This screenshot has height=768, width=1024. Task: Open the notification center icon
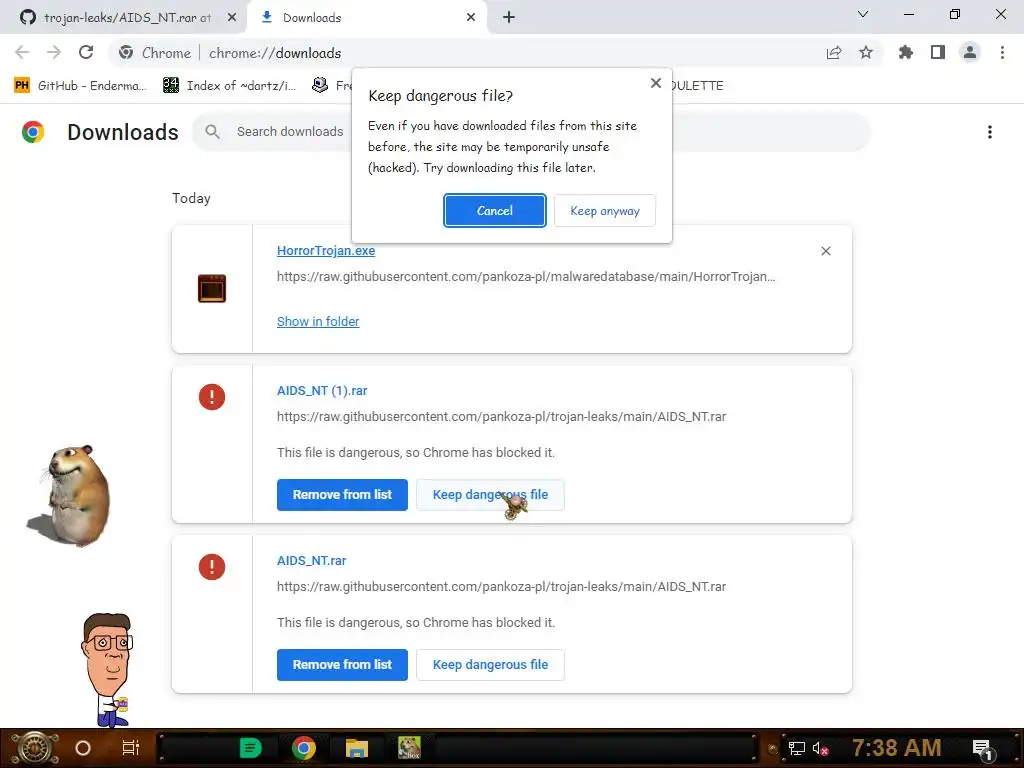click(x=982, y=748)
